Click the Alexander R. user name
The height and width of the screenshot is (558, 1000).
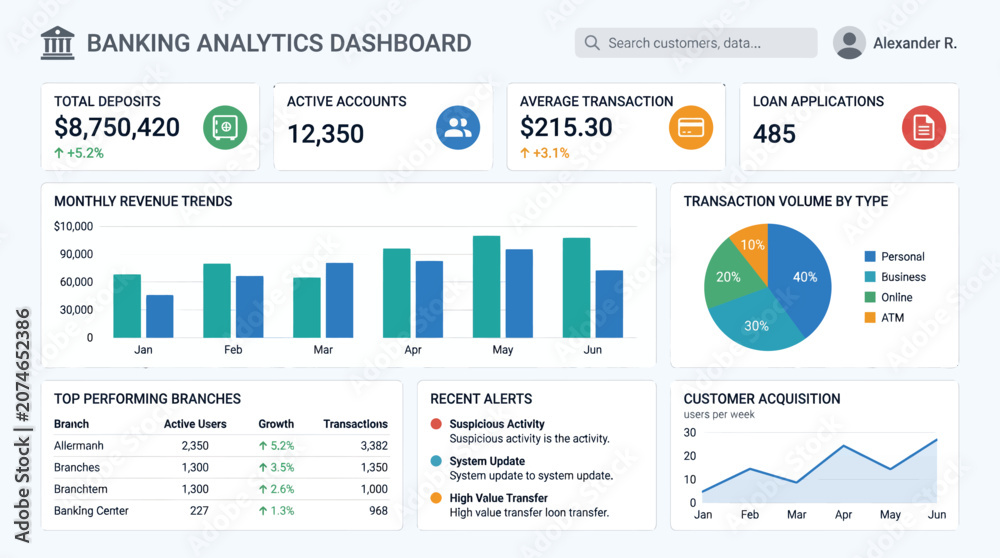[915, 43]
